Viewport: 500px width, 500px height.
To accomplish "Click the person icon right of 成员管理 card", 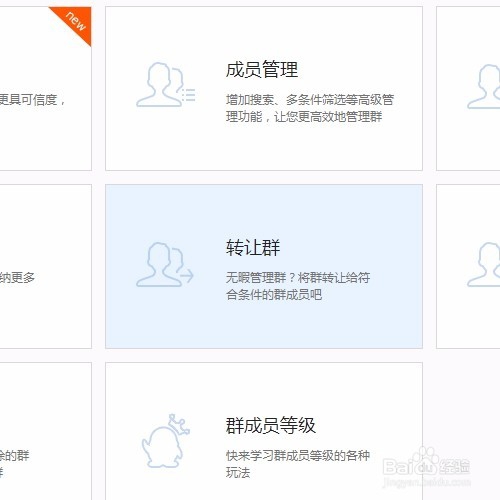I will pos(483,87).
